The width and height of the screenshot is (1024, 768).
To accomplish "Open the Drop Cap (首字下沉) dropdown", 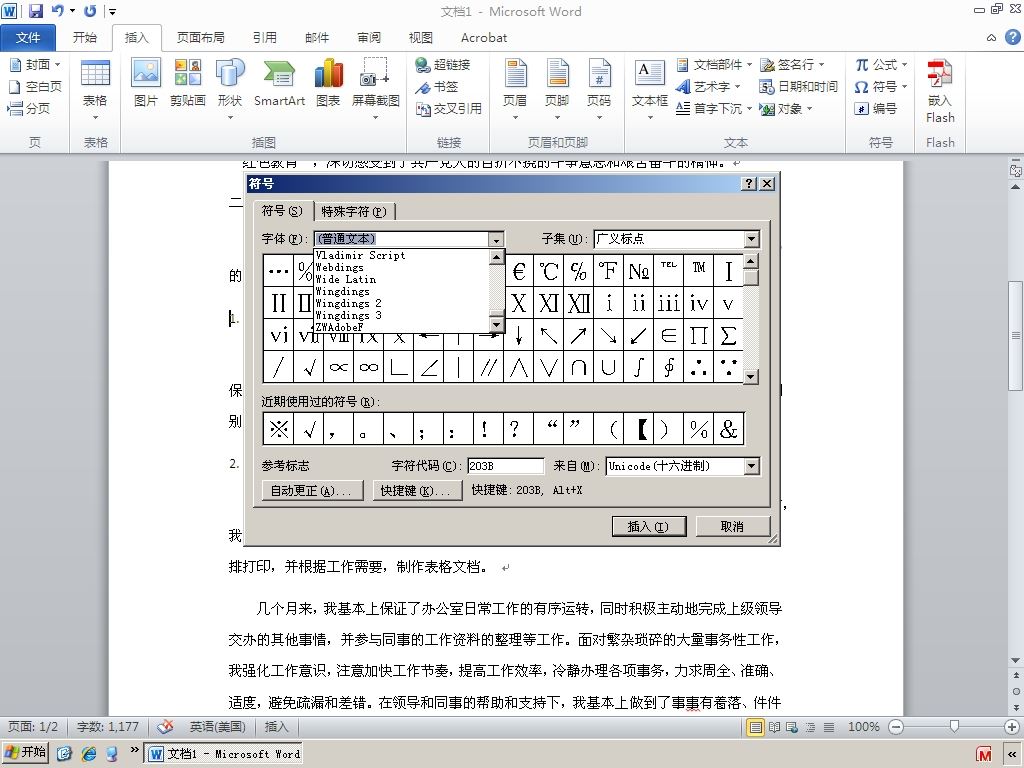I will click(714, 108).
